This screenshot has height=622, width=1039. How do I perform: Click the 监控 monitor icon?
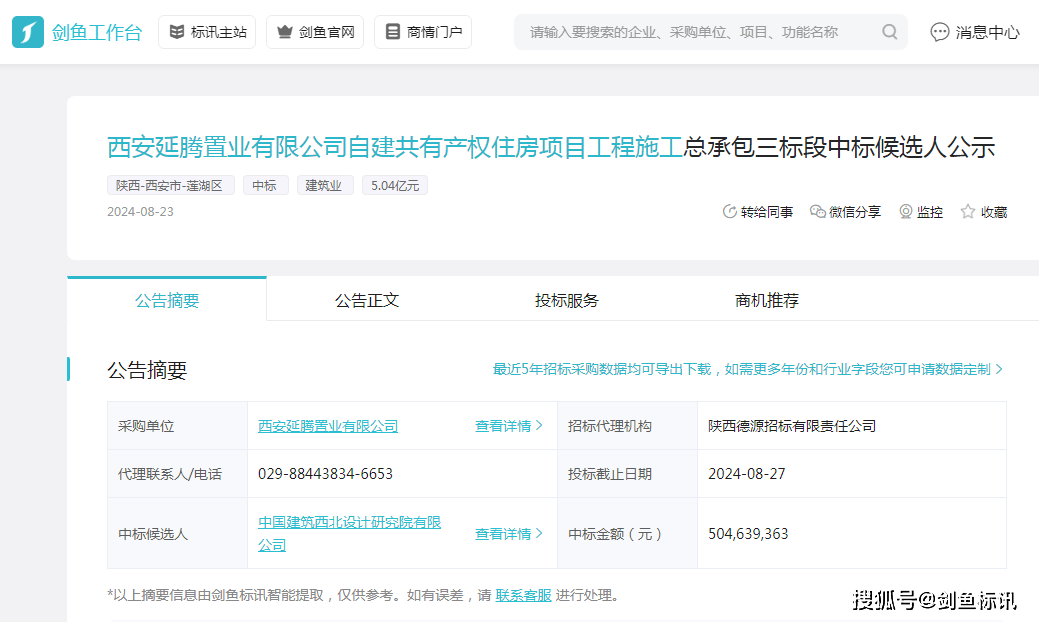tap(905, 212)
